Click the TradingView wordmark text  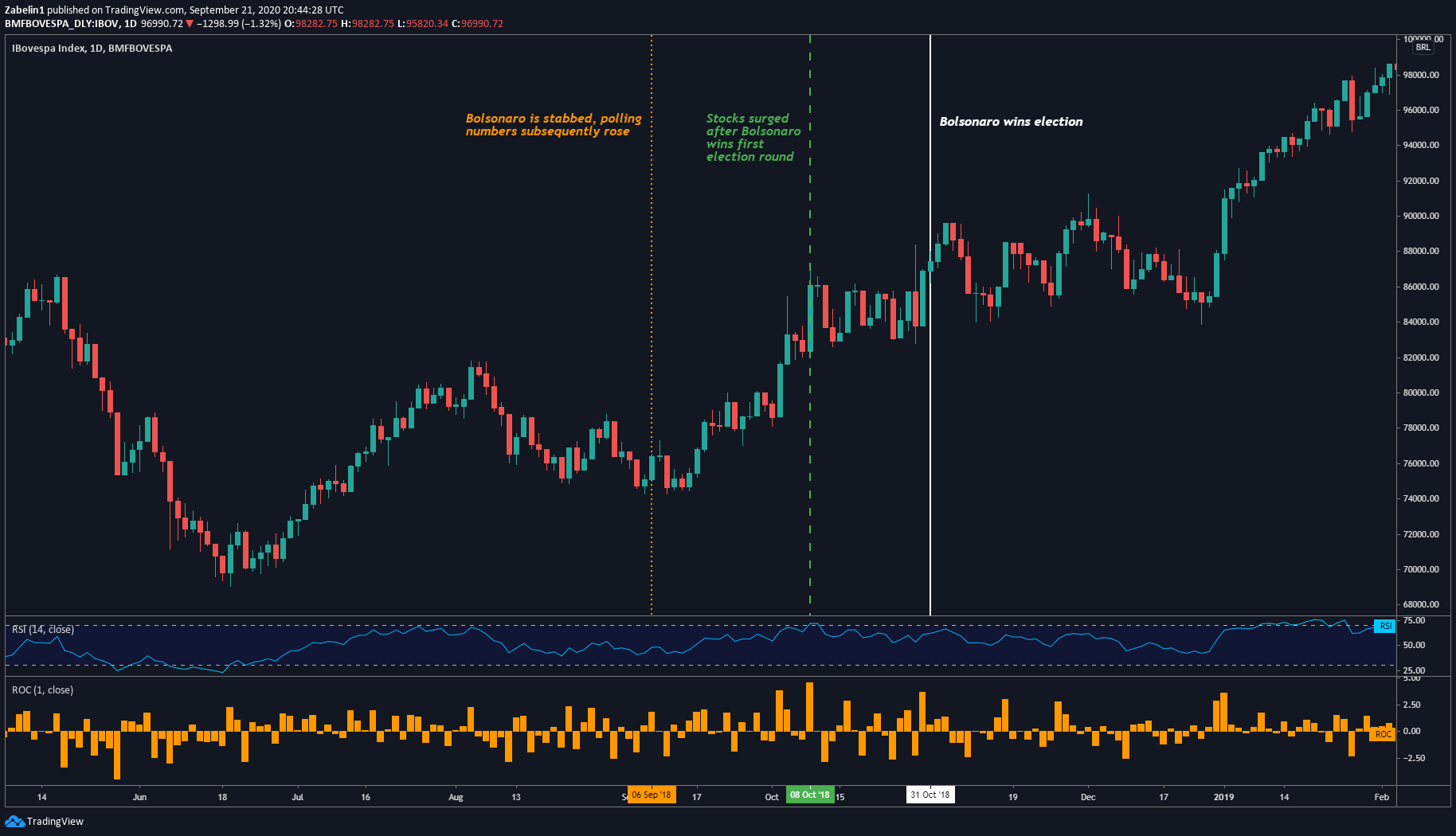point(55,822)
